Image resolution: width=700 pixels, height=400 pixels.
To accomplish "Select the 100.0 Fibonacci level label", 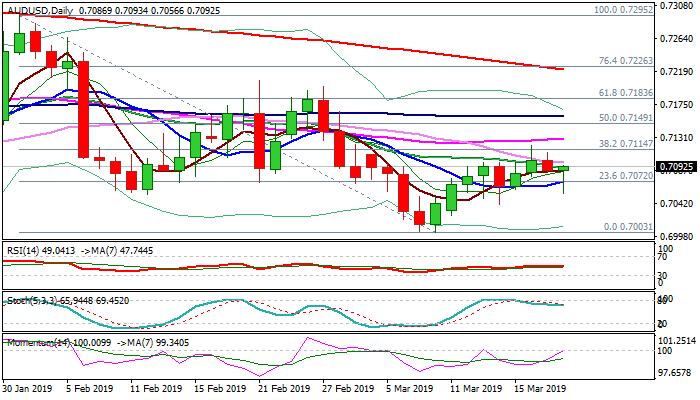I will tap(608, 10).
